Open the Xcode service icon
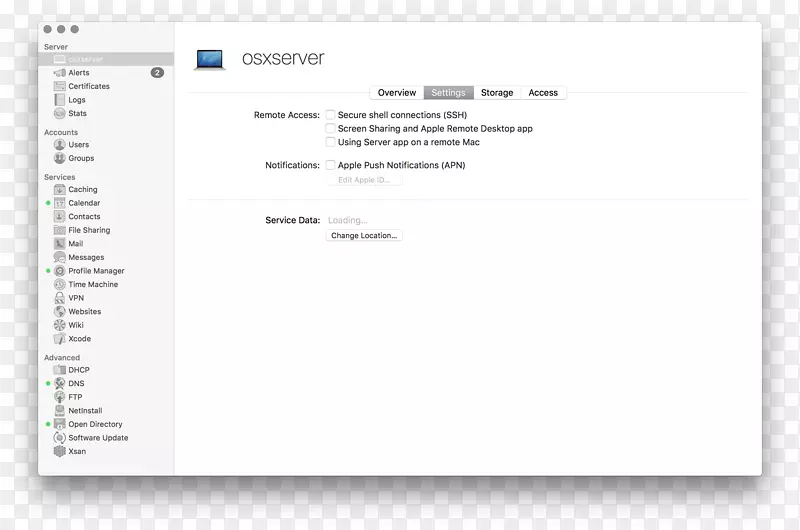800x530 pixels. coord(60,339)
